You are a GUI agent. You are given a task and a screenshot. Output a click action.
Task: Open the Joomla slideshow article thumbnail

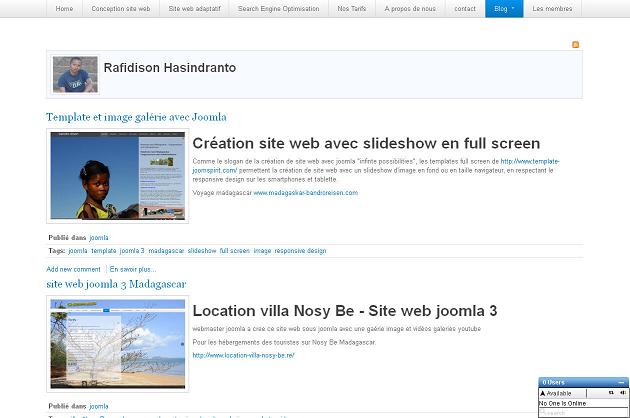click(x=117, y=176)
